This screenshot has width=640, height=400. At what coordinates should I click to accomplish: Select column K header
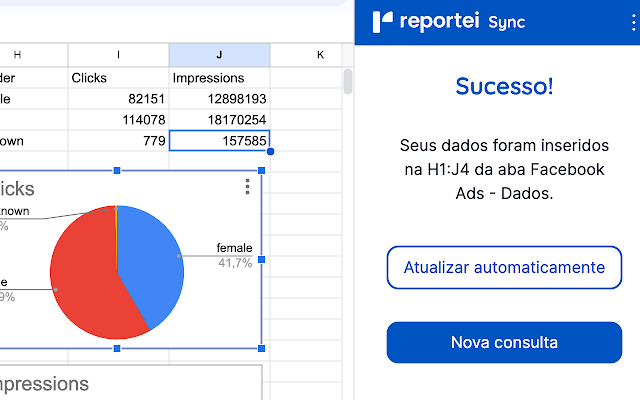[x=306, y=55]
